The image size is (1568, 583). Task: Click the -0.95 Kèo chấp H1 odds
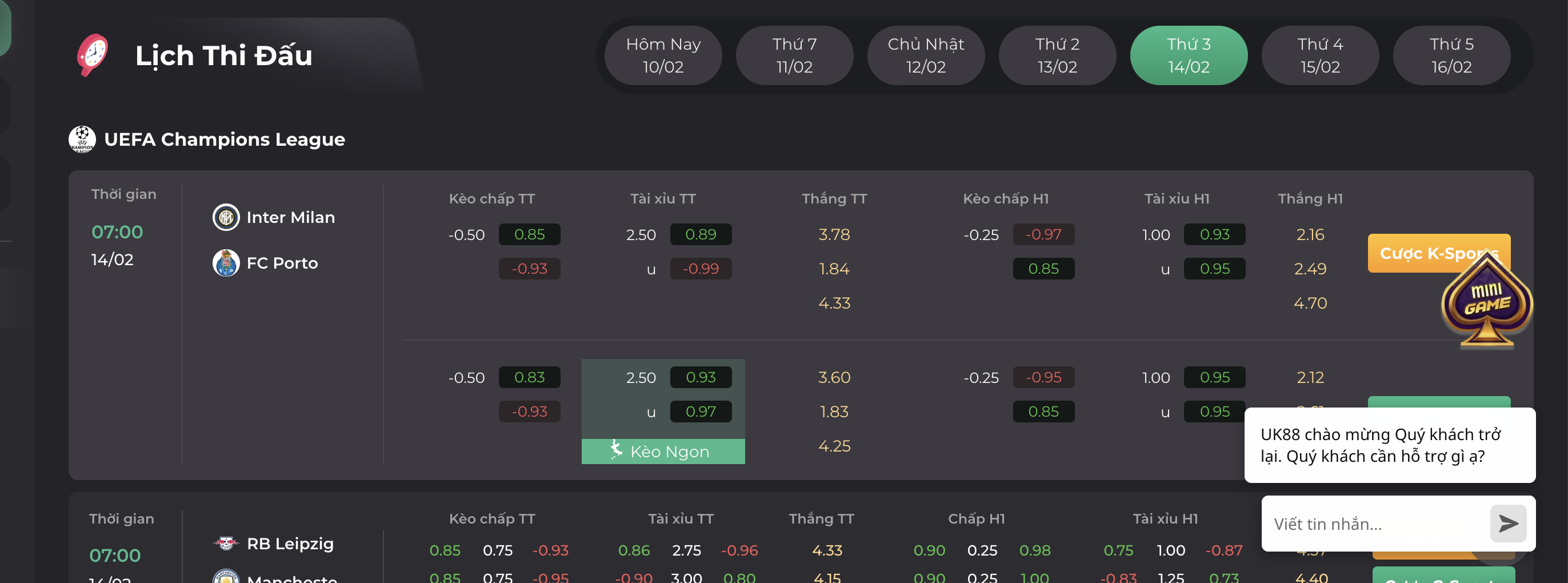tap(1043, 377)
